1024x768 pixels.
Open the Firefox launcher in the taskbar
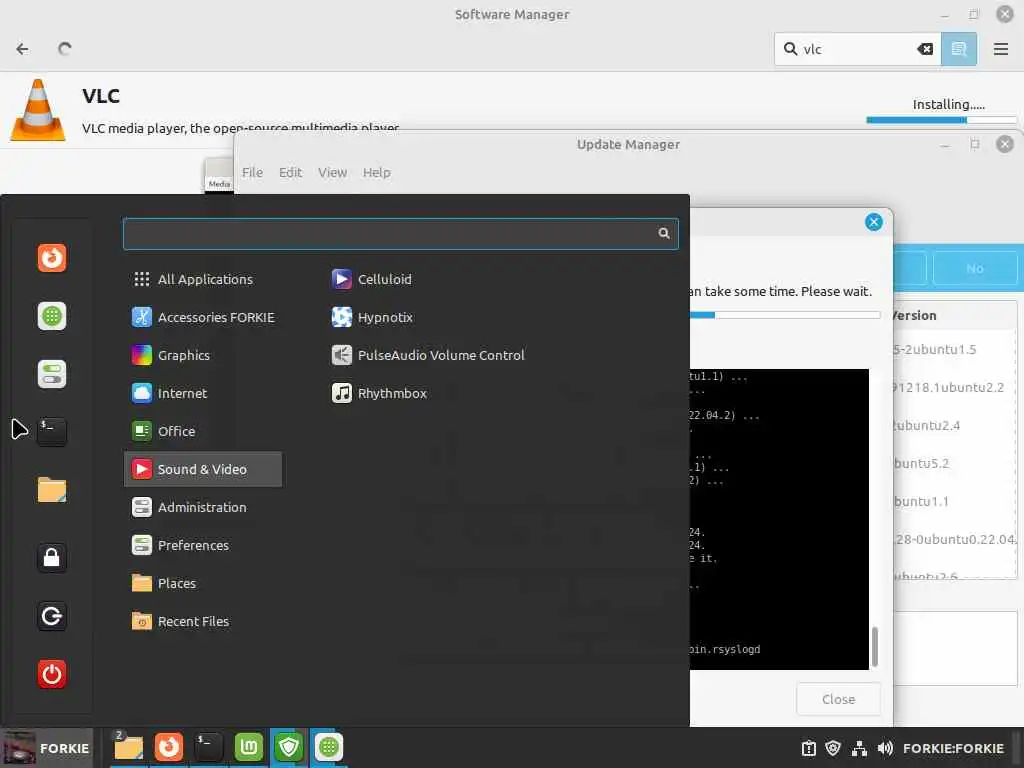click(168, 747)
